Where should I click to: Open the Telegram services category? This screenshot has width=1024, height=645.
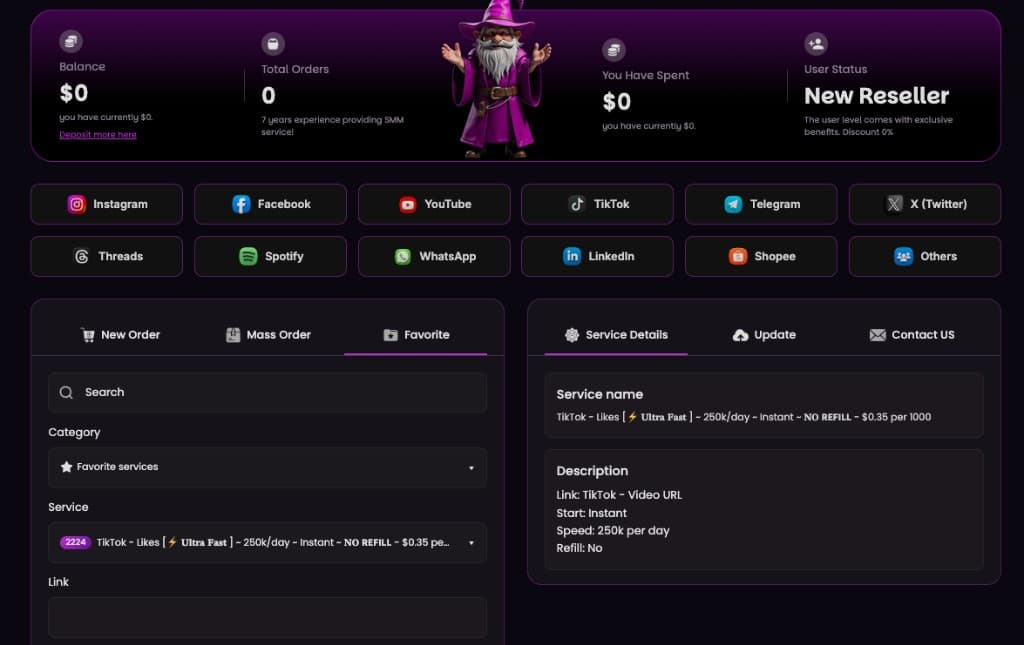click(761, 204)
